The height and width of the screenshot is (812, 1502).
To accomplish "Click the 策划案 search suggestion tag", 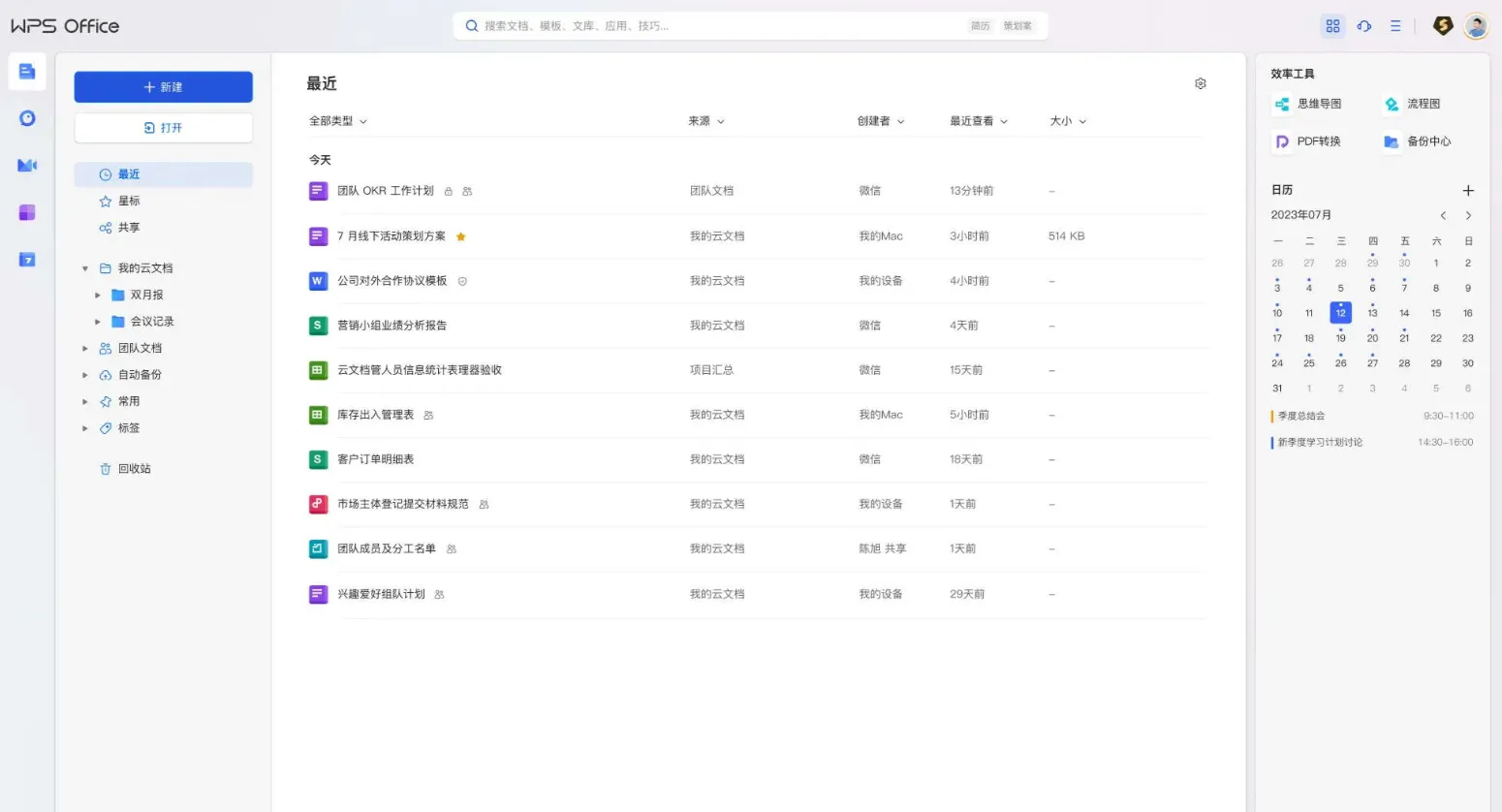I will click(x=1017, y=26).
